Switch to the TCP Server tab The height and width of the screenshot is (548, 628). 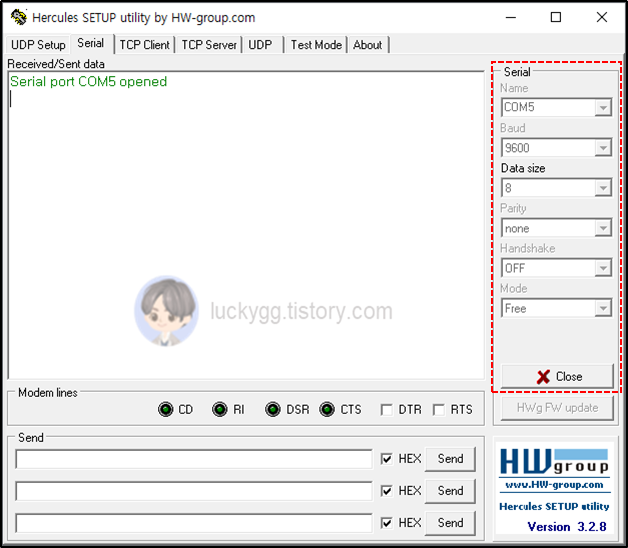(x=209, y=44)
